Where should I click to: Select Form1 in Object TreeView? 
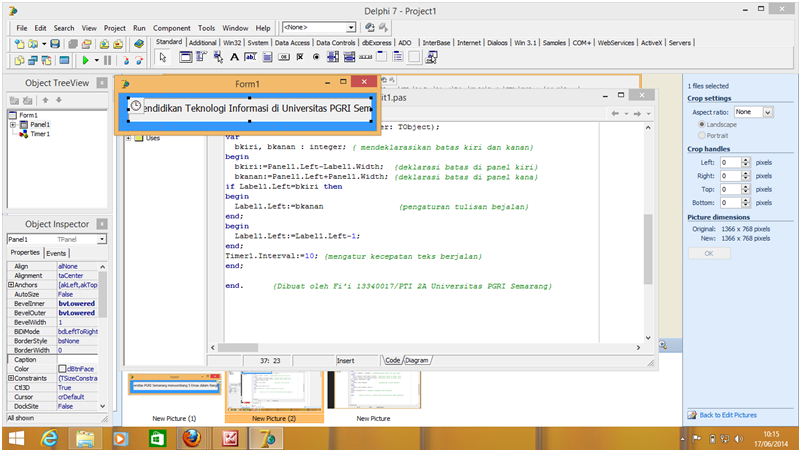[x=28, y=115]
